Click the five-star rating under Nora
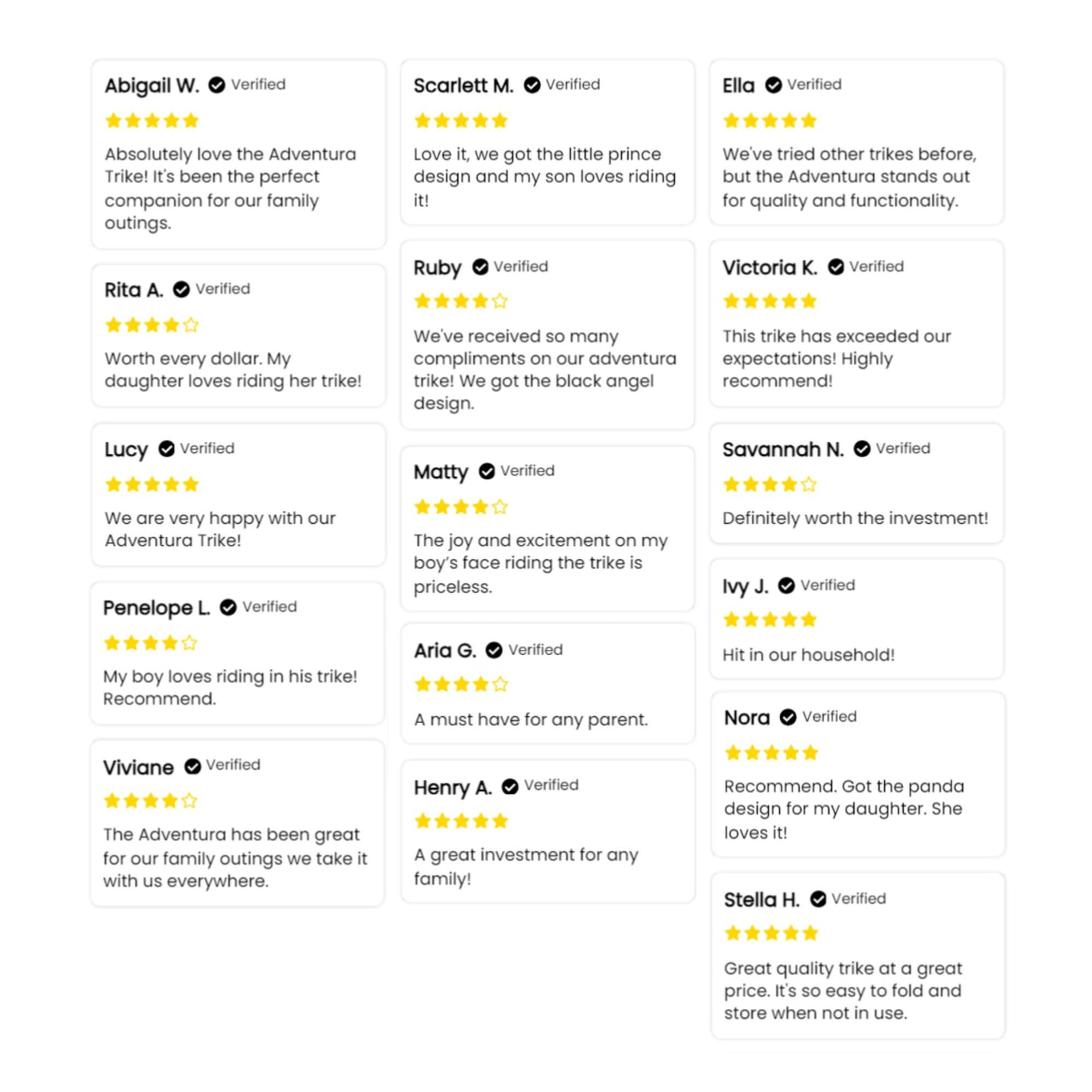This screenshot has width=1092, height=1092. [772, 753]
